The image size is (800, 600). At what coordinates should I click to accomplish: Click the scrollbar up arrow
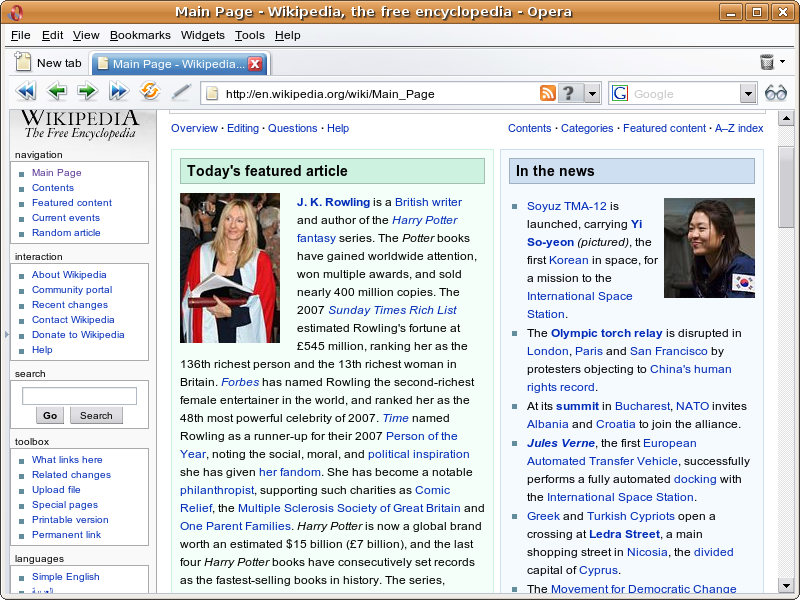coord(786,118)
